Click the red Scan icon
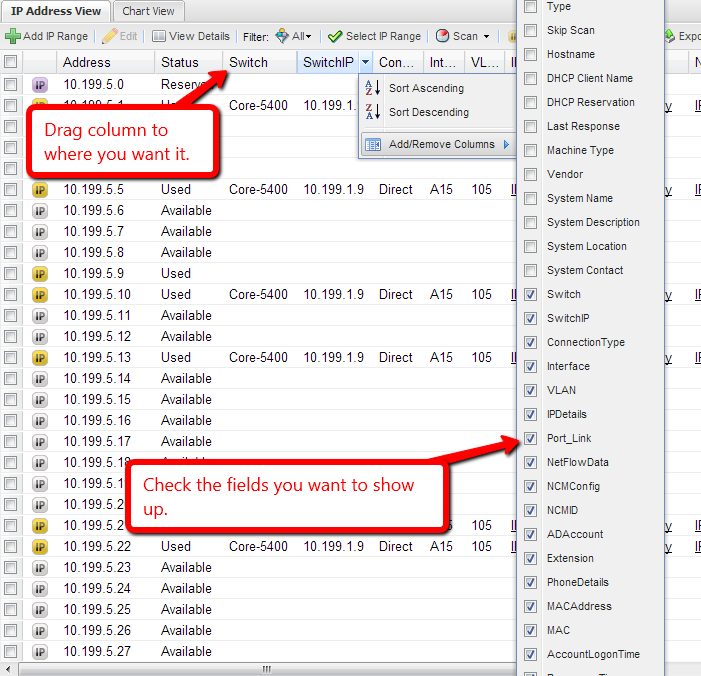 click(442, 36)
